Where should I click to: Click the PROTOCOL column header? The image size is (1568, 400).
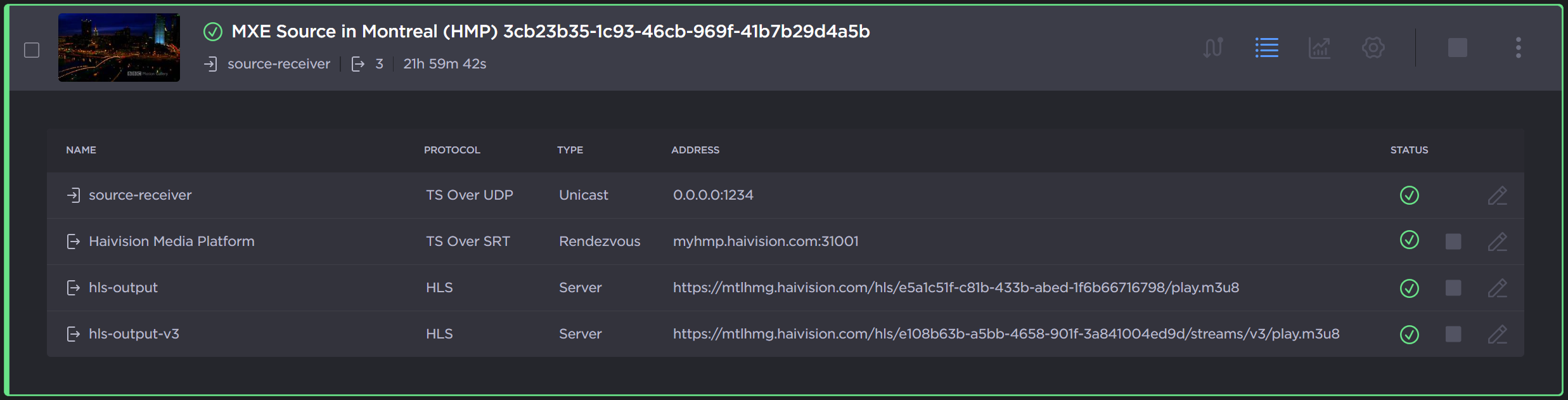452,150
